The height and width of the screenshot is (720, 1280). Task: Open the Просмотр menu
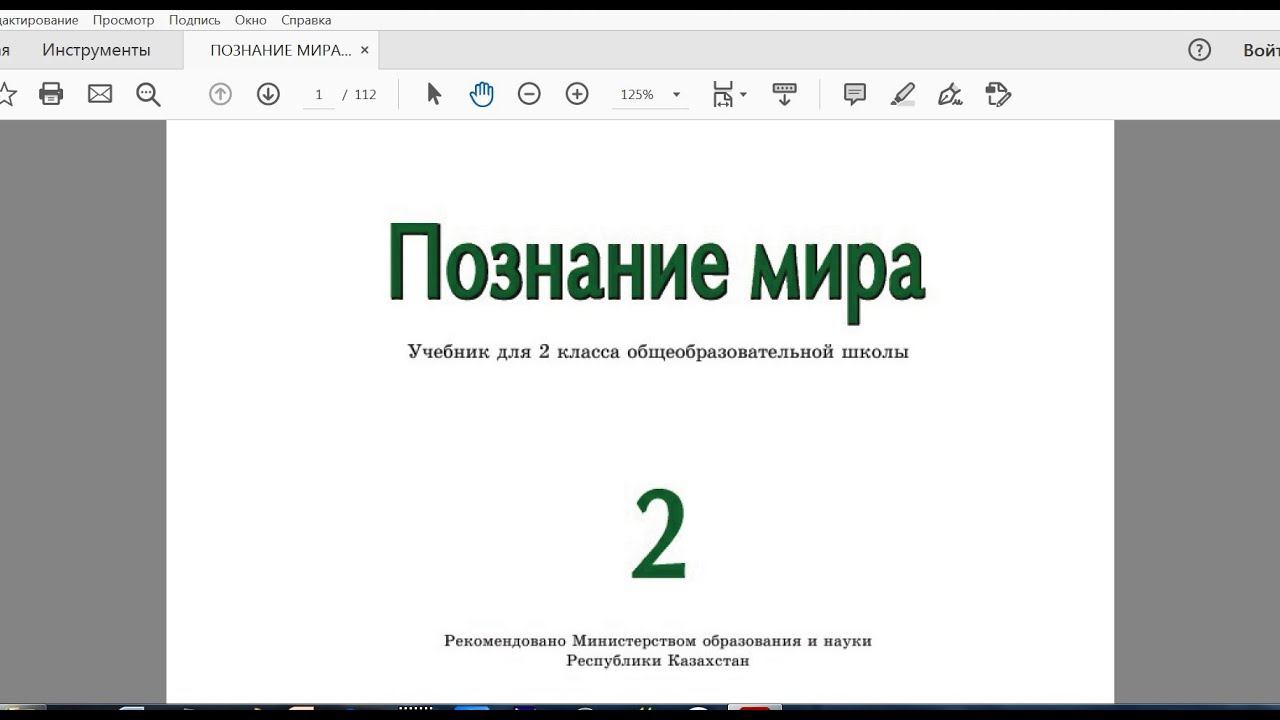tap(124, 20)
